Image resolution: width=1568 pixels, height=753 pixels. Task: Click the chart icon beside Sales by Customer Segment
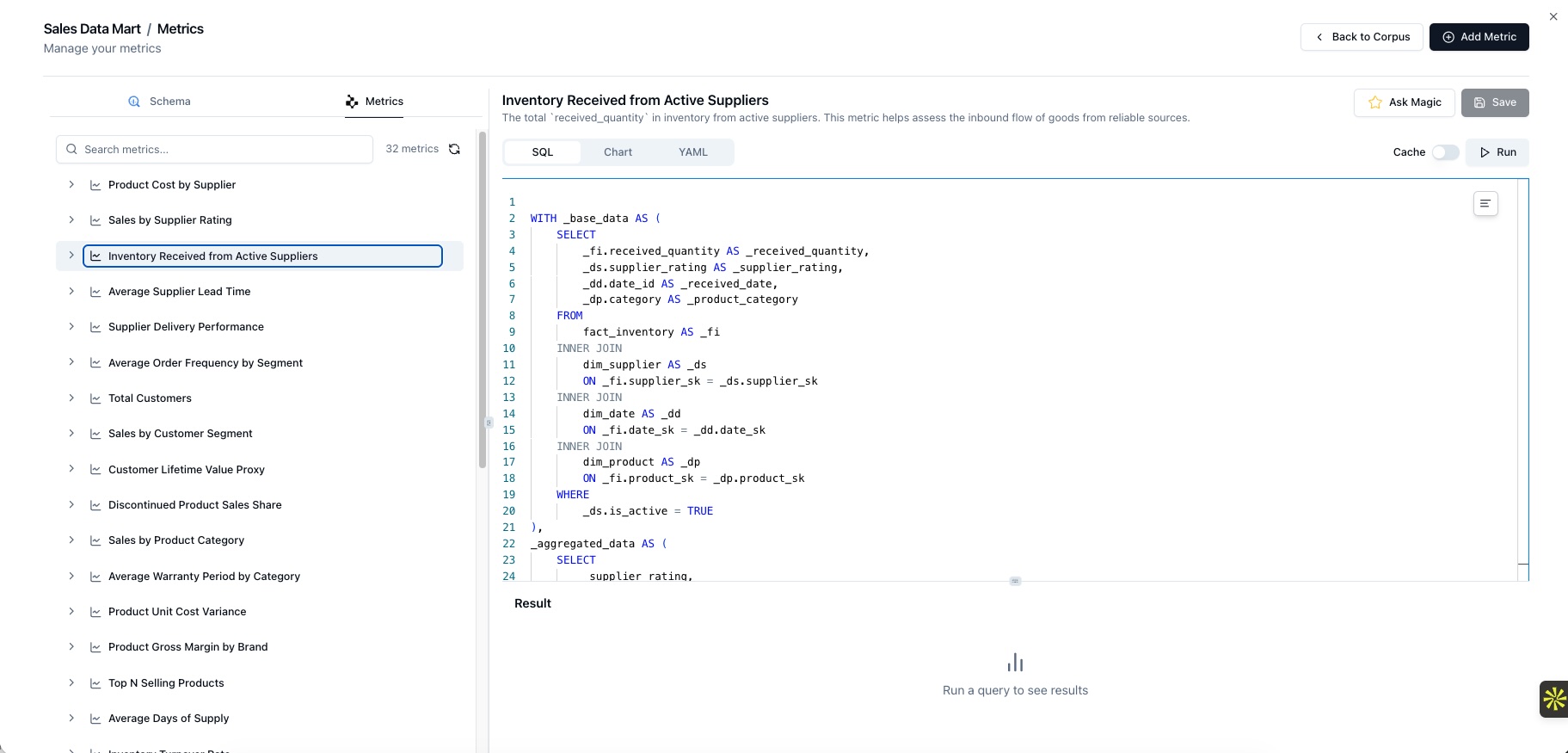click(95, 434)
